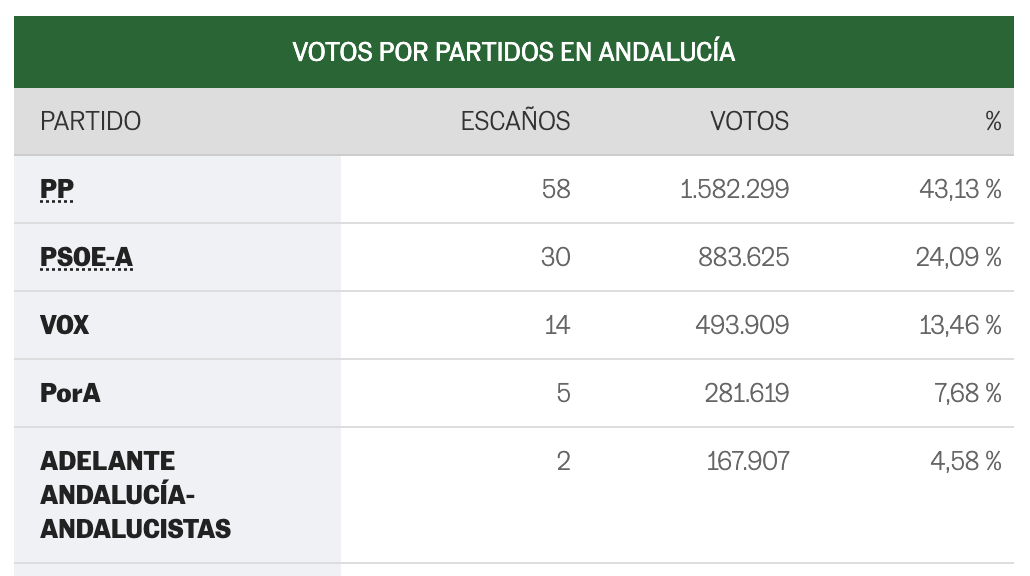
Task: Select VOX percentage 13,46 %
Action: [x=960, y=324]
